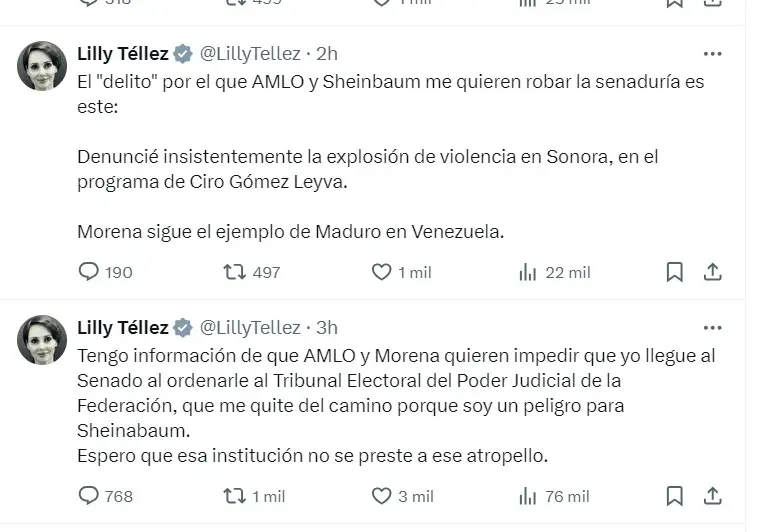Open more options for the 2h tweet
The image size is (768, 532).
[712, 53]
